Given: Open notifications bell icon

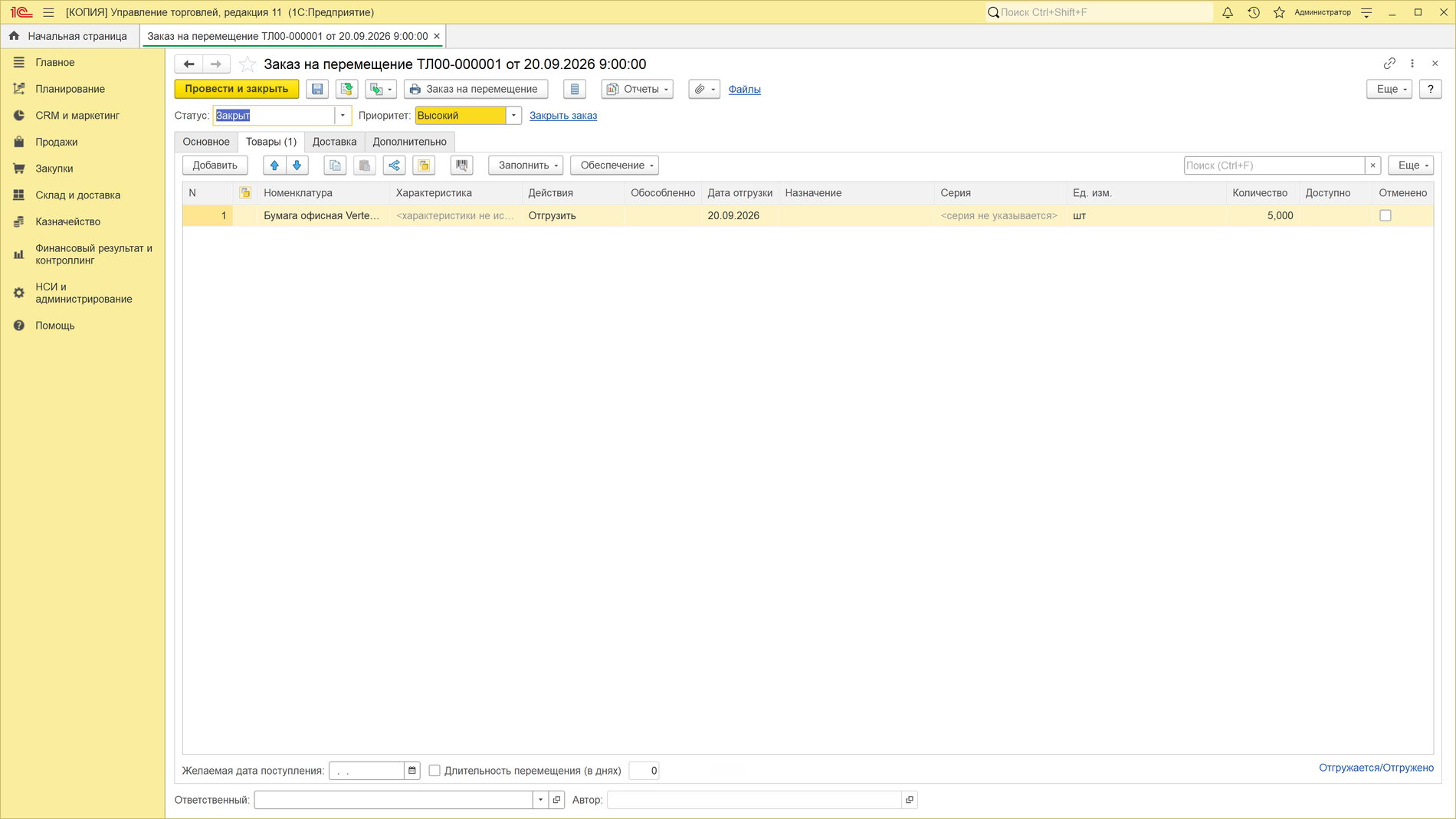Looking at the screenshot, I should point(1228,12).
